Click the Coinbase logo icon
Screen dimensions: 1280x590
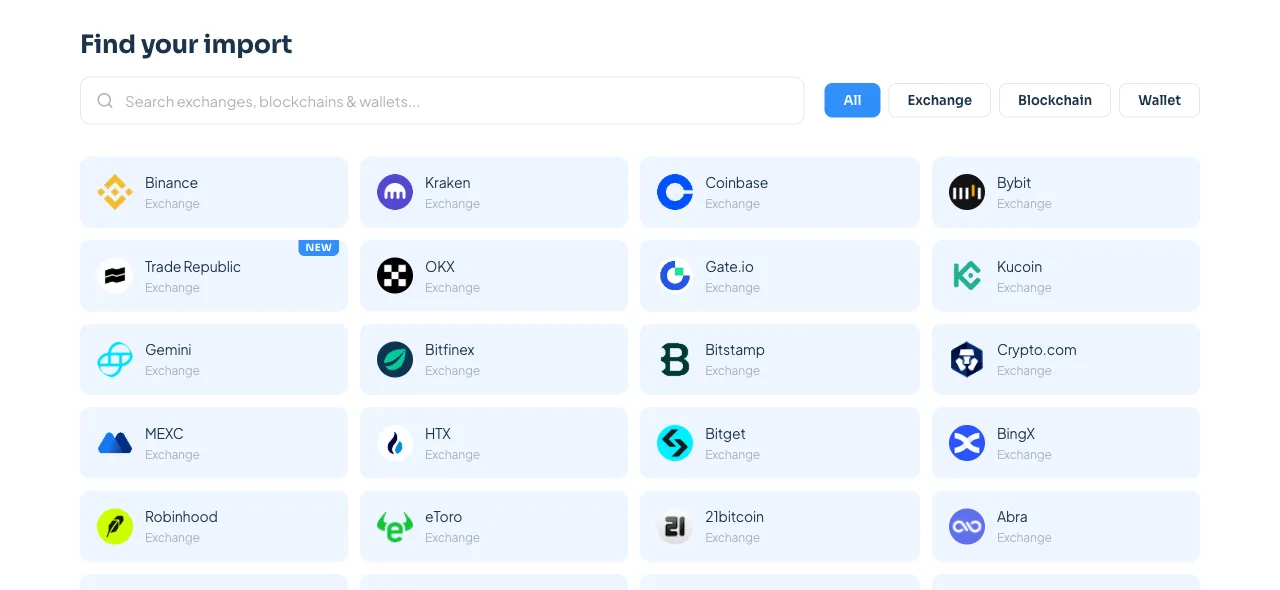click(675, 192)
